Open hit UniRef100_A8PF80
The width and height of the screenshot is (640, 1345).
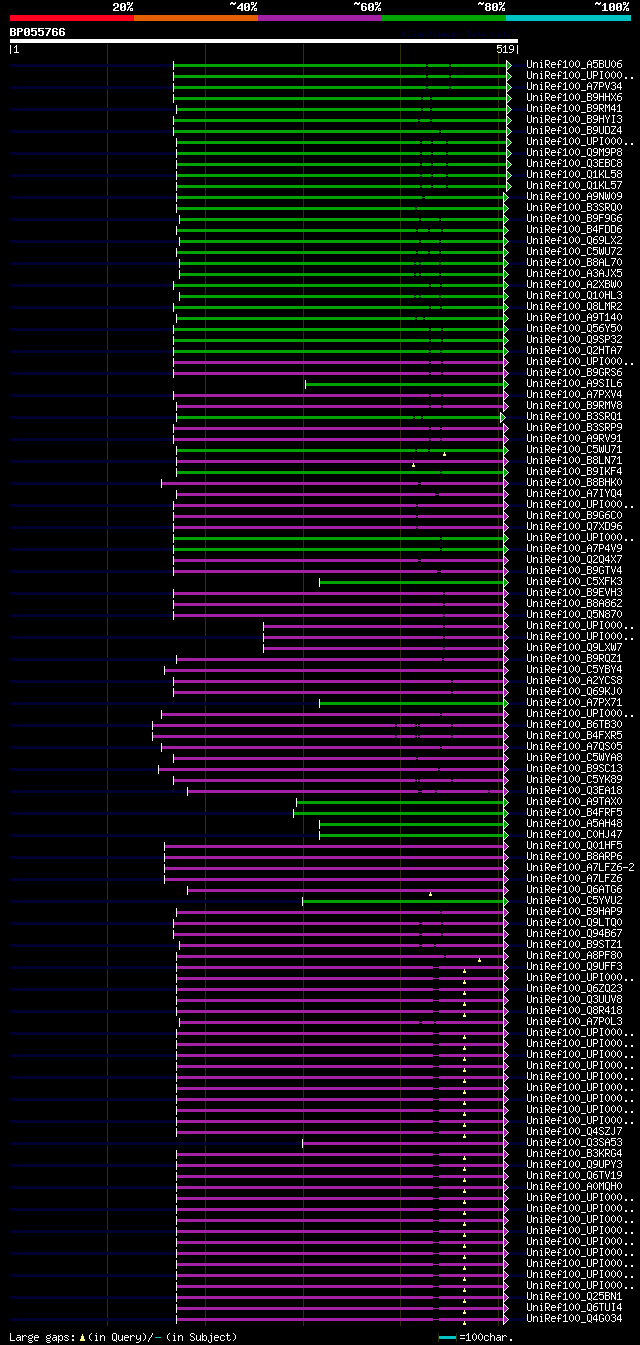pyautogui.click(x=574, y=955)
